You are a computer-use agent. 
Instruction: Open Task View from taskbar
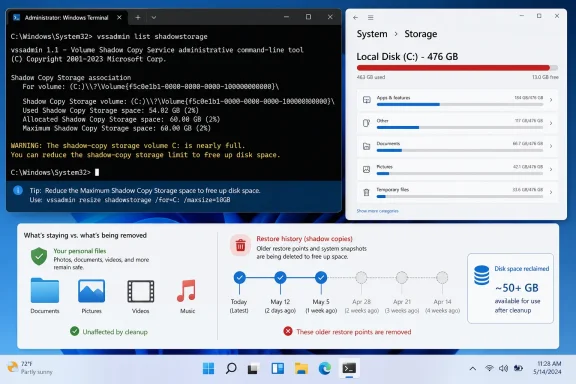pos(253,368)
